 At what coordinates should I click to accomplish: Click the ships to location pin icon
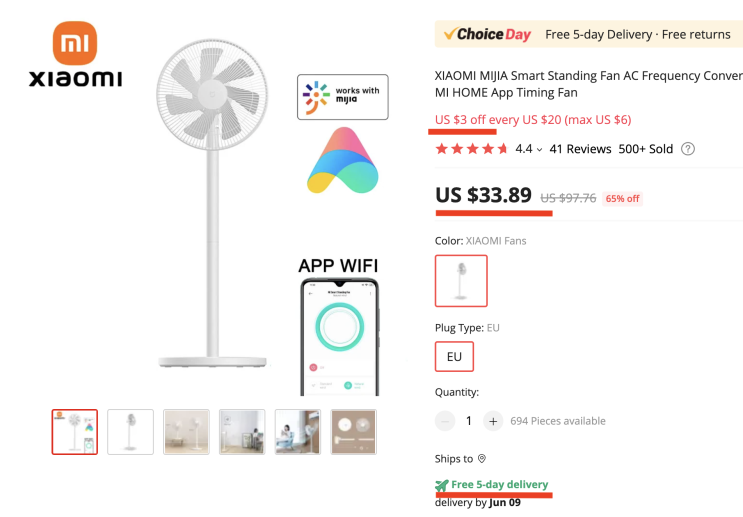(x=482, y=459)
